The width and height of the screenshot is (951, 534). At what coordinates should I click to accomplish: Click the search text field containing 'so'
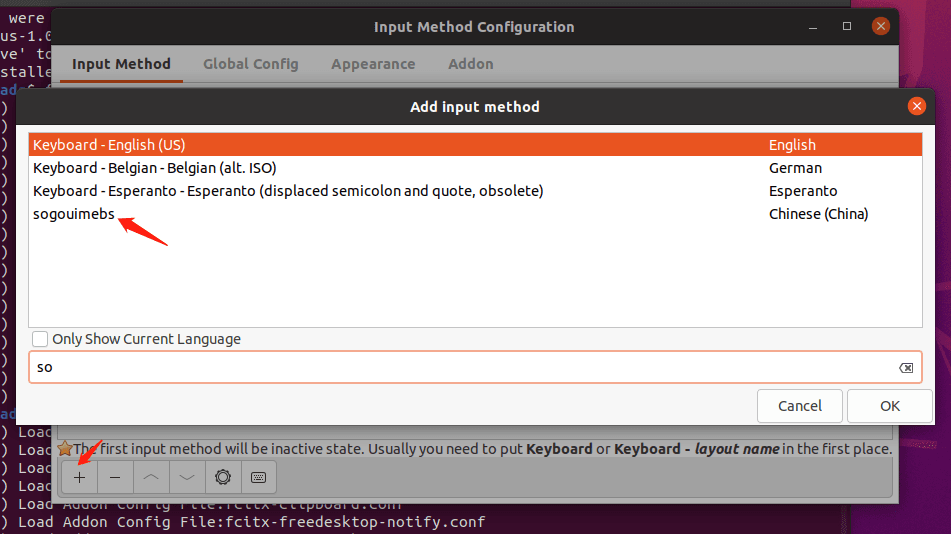click(x=460, y=367)
